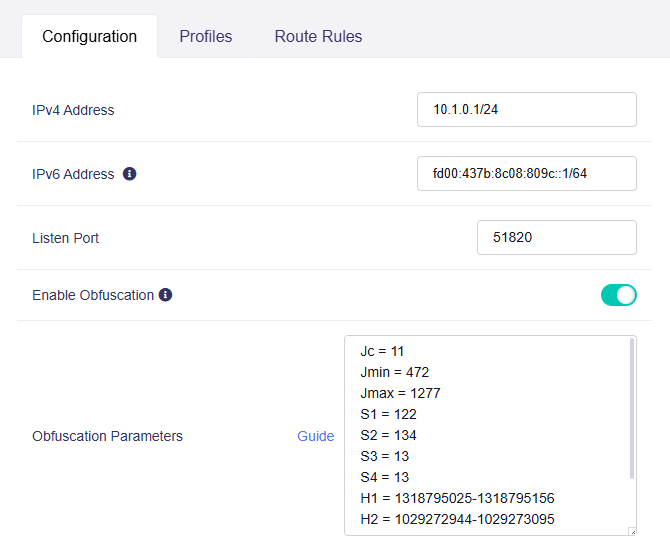Click the Jc = 11 line
The width and height of the screenshot is (670, 550).
pyautogui.click(x=382, y=351)
